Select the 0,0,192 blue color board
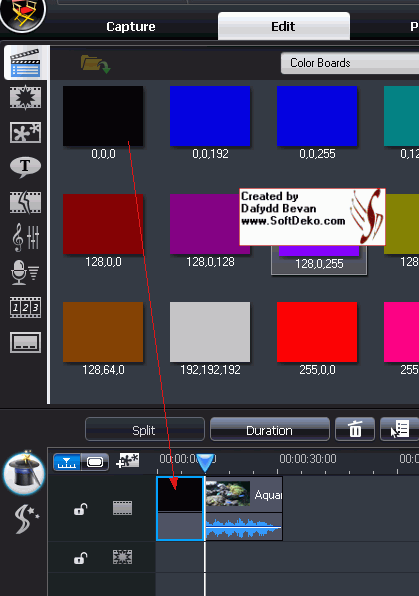 point(210,116)
